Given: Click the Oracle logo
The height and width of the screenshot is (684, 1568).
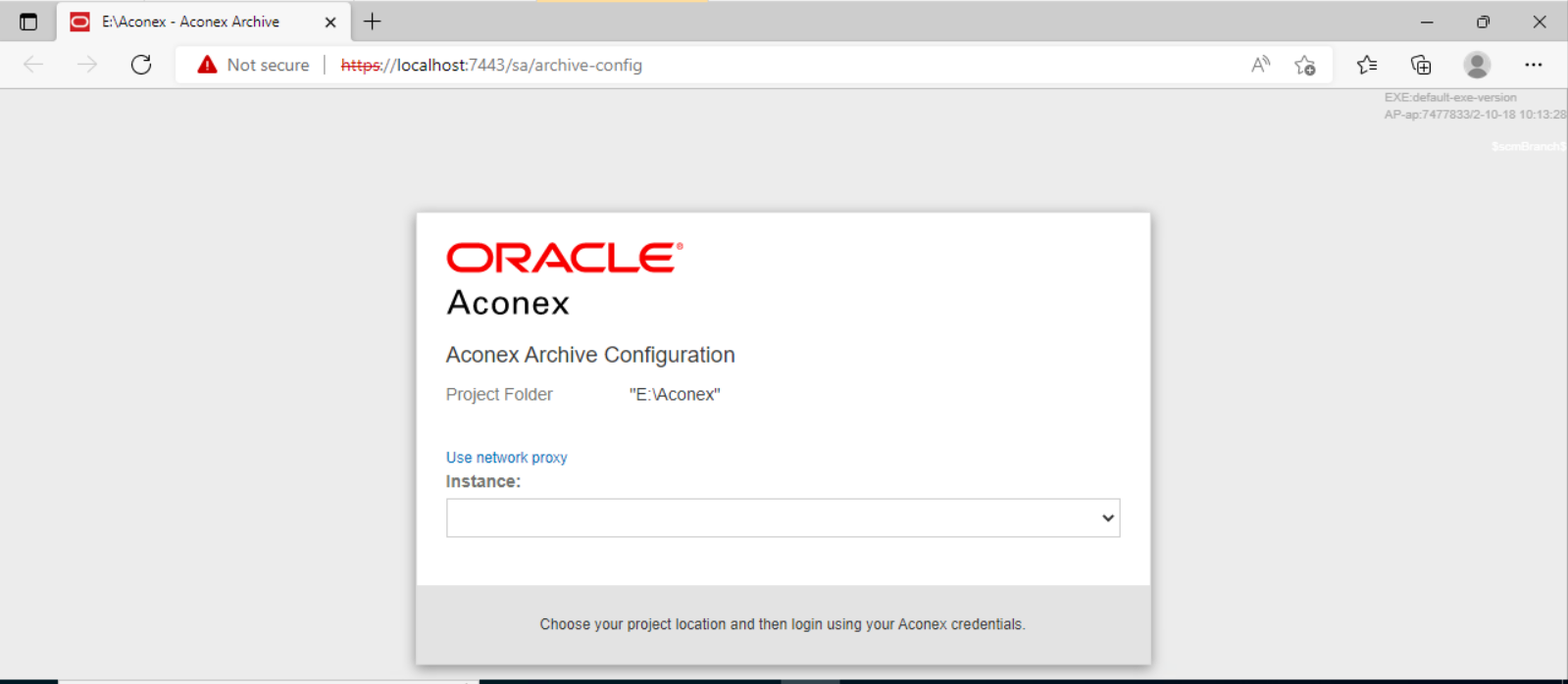Looking at the screenshot, I should [565, 258].
